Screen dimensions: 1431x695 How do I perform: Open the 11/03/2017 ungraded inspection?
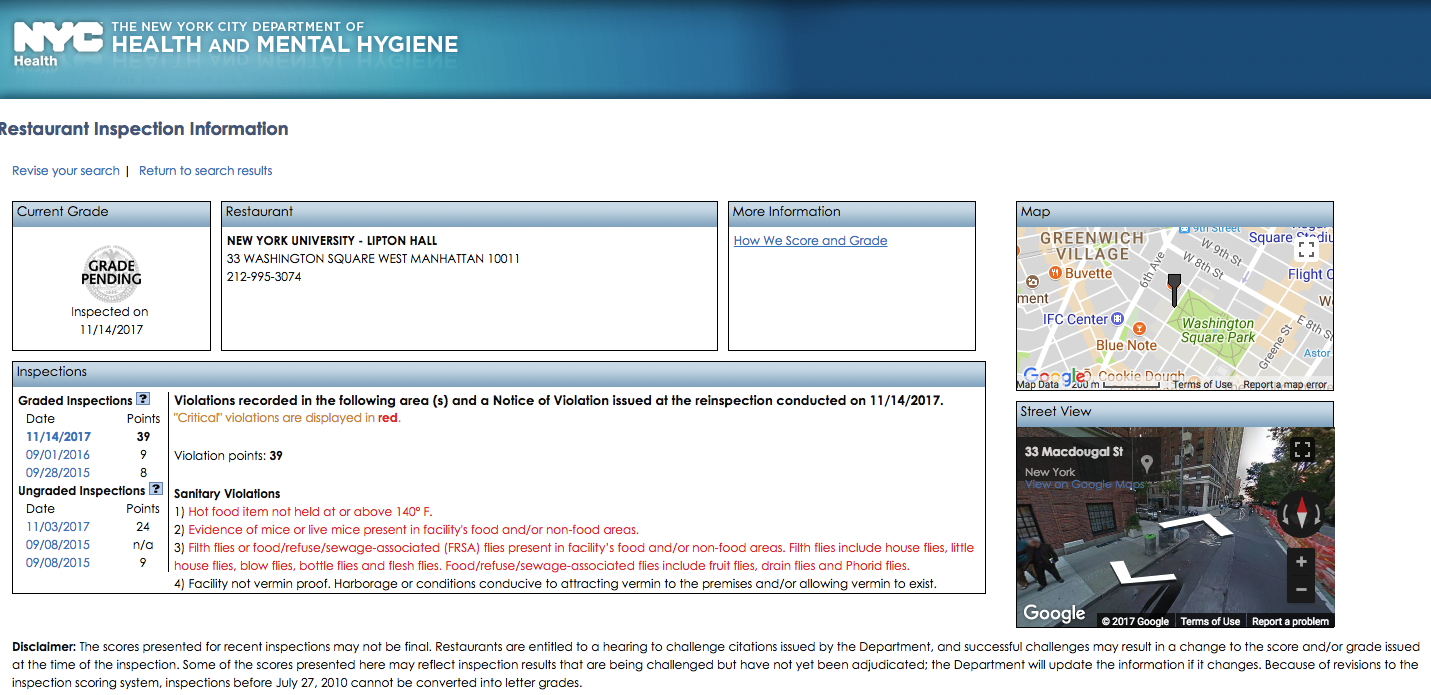(58, 527)
